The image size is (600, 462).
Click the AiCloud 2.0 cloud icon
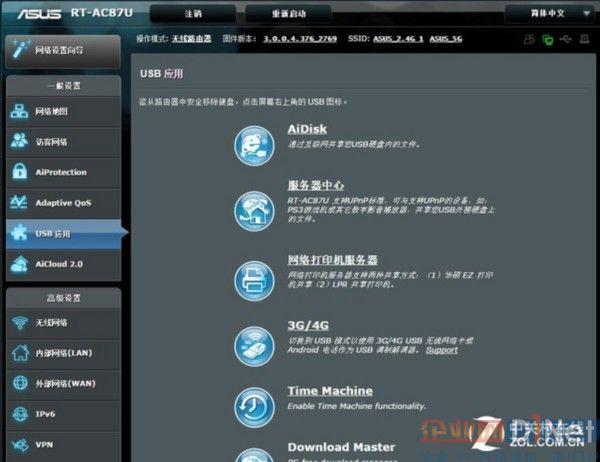19,264
